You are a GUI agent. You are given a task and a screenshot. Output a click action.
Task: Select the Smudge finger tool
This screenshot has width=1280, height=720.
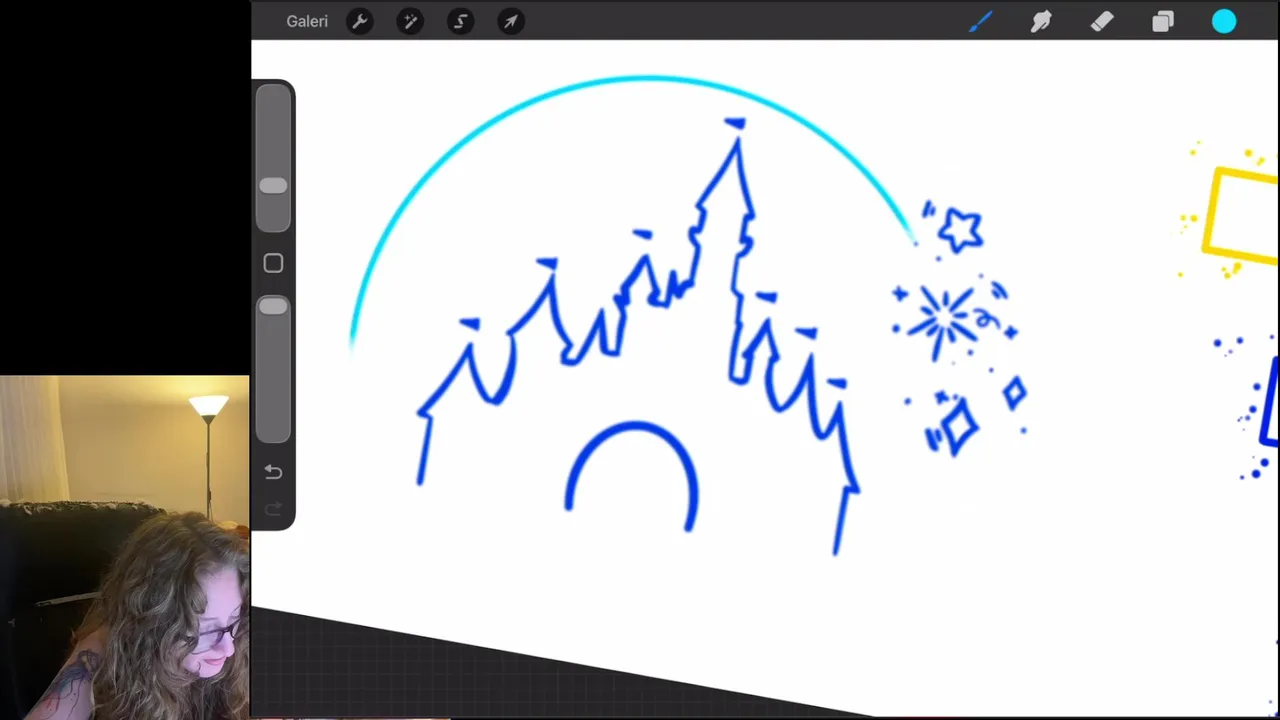[x=1041, y=21]
